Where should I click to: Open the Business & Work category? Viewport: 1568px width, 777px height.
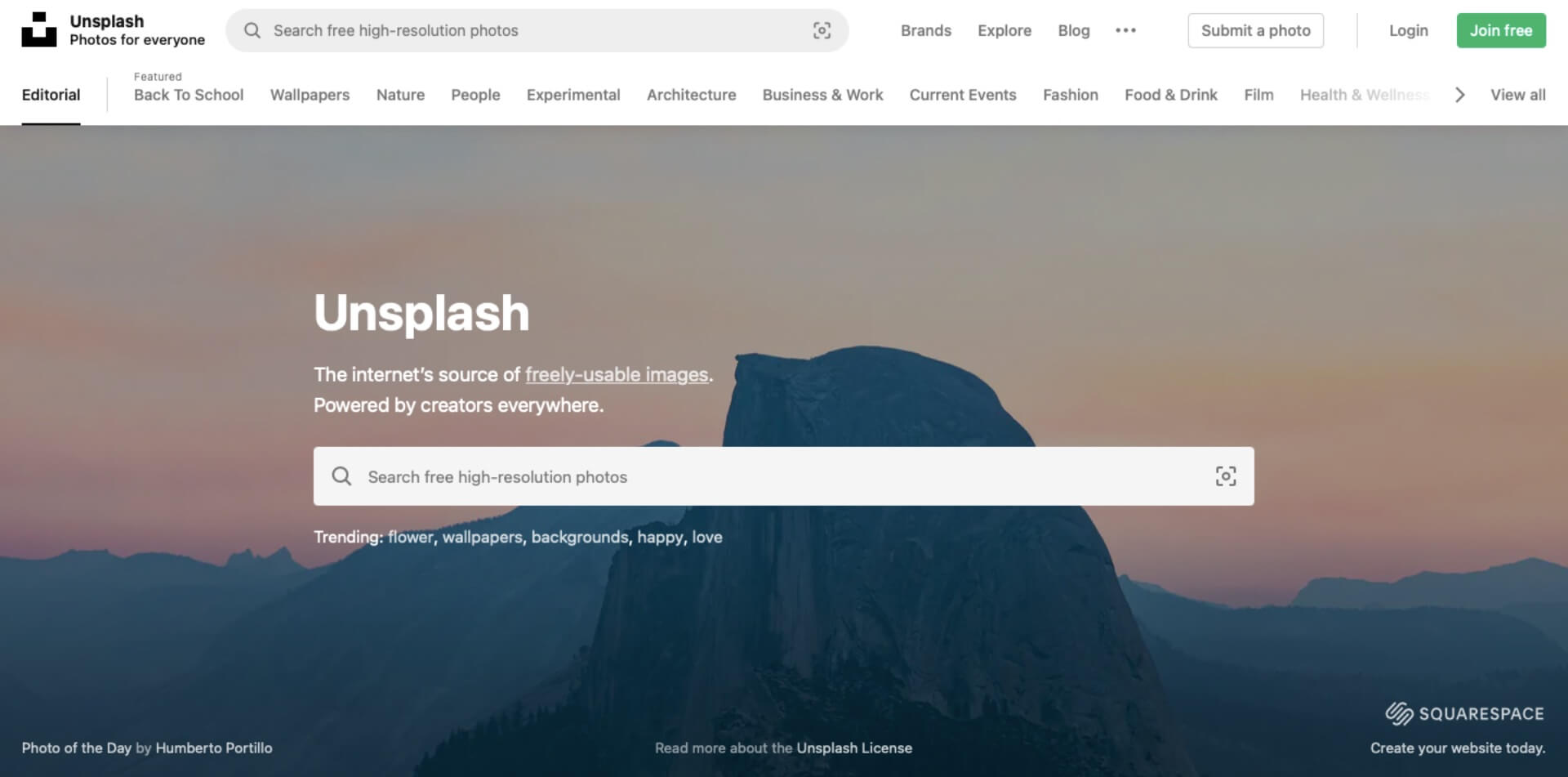point(822,95)
